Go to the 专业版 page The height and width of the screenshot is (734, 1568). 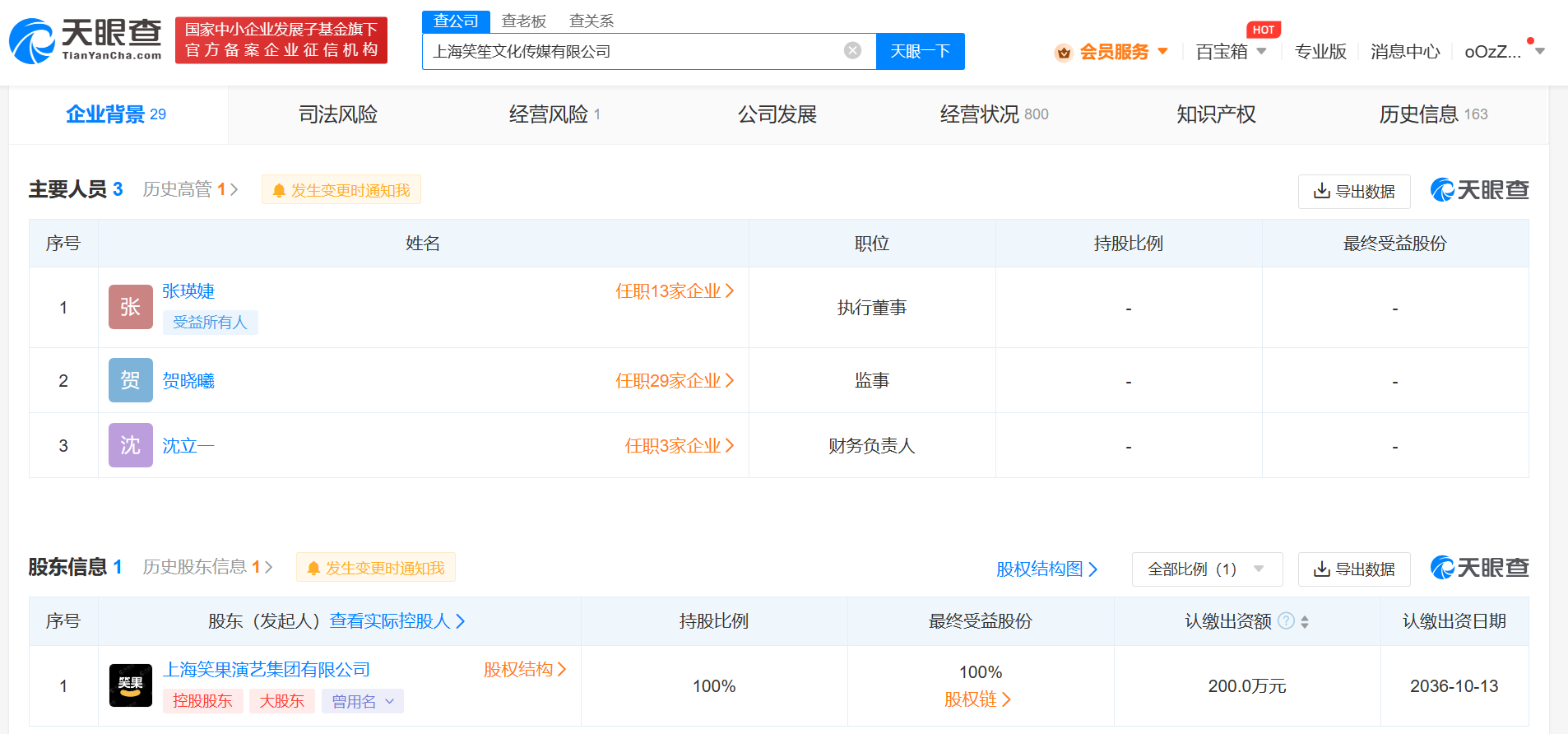click(x=1320, y=52)
